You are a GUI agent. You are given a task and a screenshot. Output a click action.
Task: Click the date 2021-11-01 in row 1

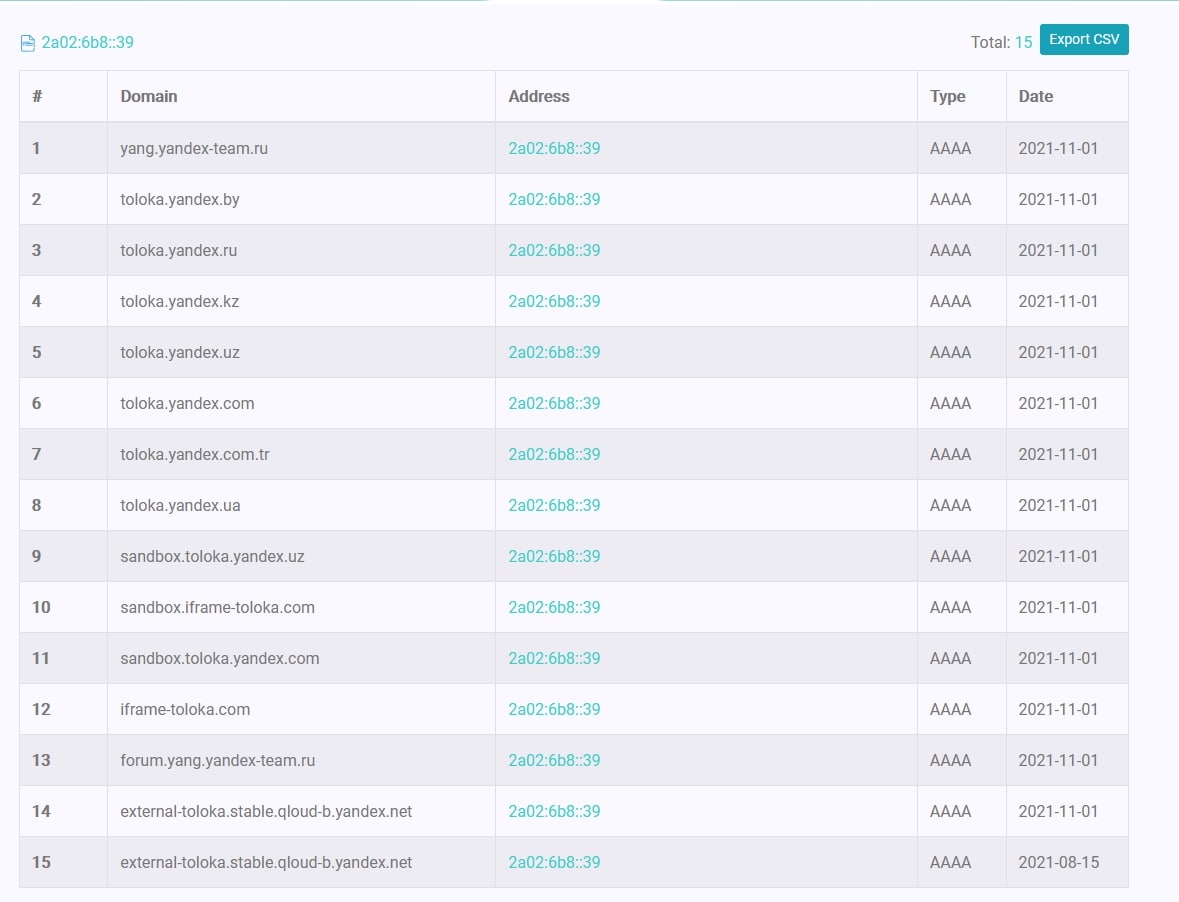tap(1058, 148)
